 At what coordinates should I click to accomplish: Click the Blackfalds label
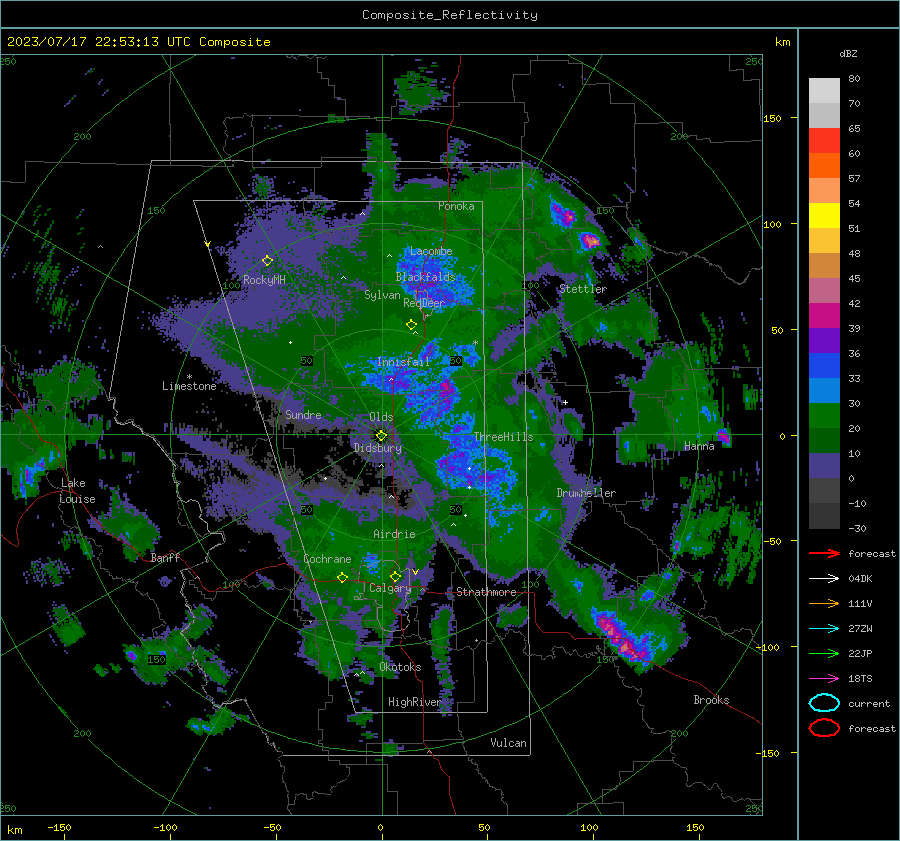425,277
